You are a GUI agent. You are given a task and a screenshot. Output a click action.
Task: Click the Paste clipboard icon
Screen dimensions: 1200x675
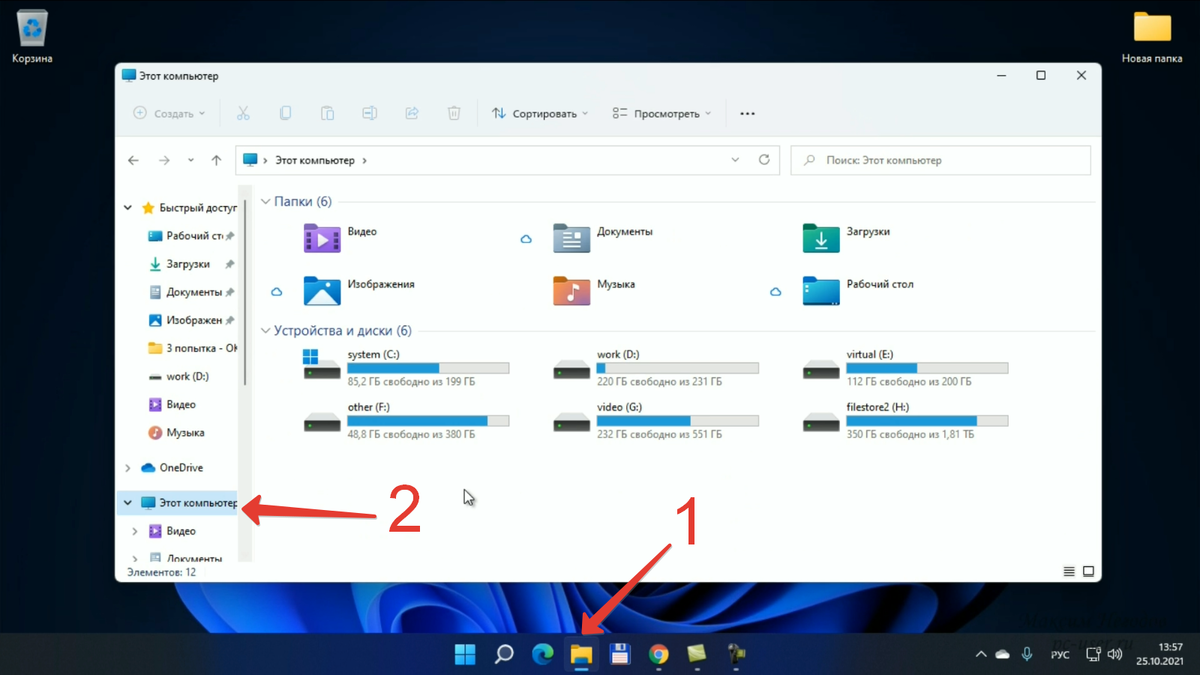(x=327, y=114)
